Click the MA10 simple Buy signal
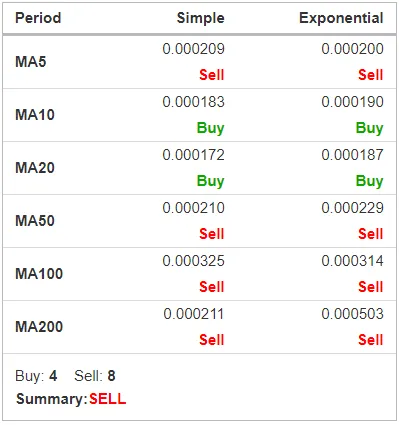Image resolution: width=399 pixels, height=425 pixels. pyautogui.click(x=211, y=128)
